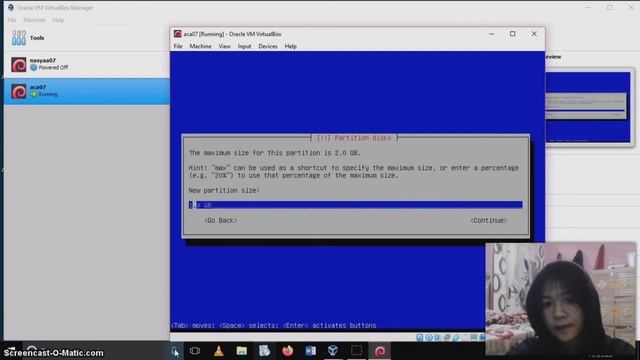Viewport: 640px width, 360px height.
Task: Open the VLC media player taskbar icon
Action: coord(219,351)
